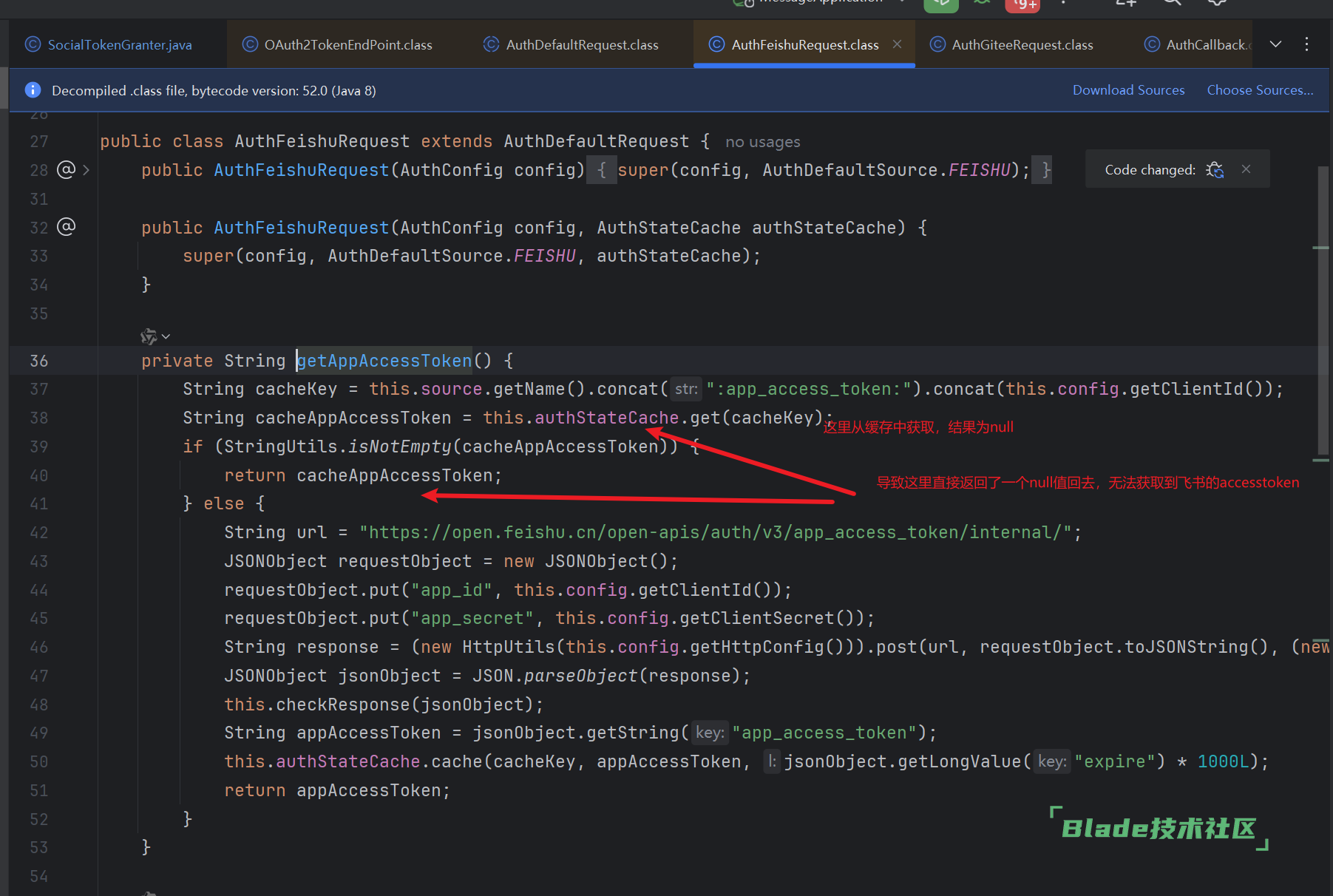Screen dimensions: 1333x896
Task: Click return appAccessToken on line 51
Action: click(337, 790)
